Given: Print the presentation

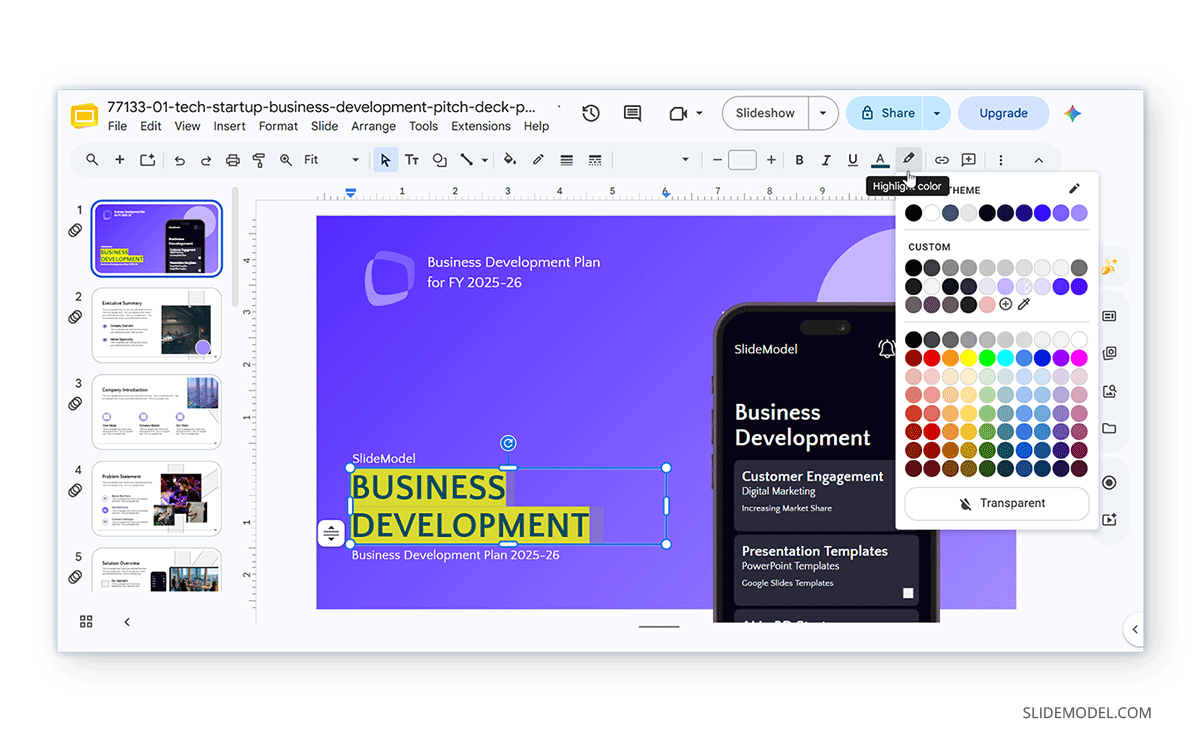Looking at the screenshot, I should pos(233,160).
